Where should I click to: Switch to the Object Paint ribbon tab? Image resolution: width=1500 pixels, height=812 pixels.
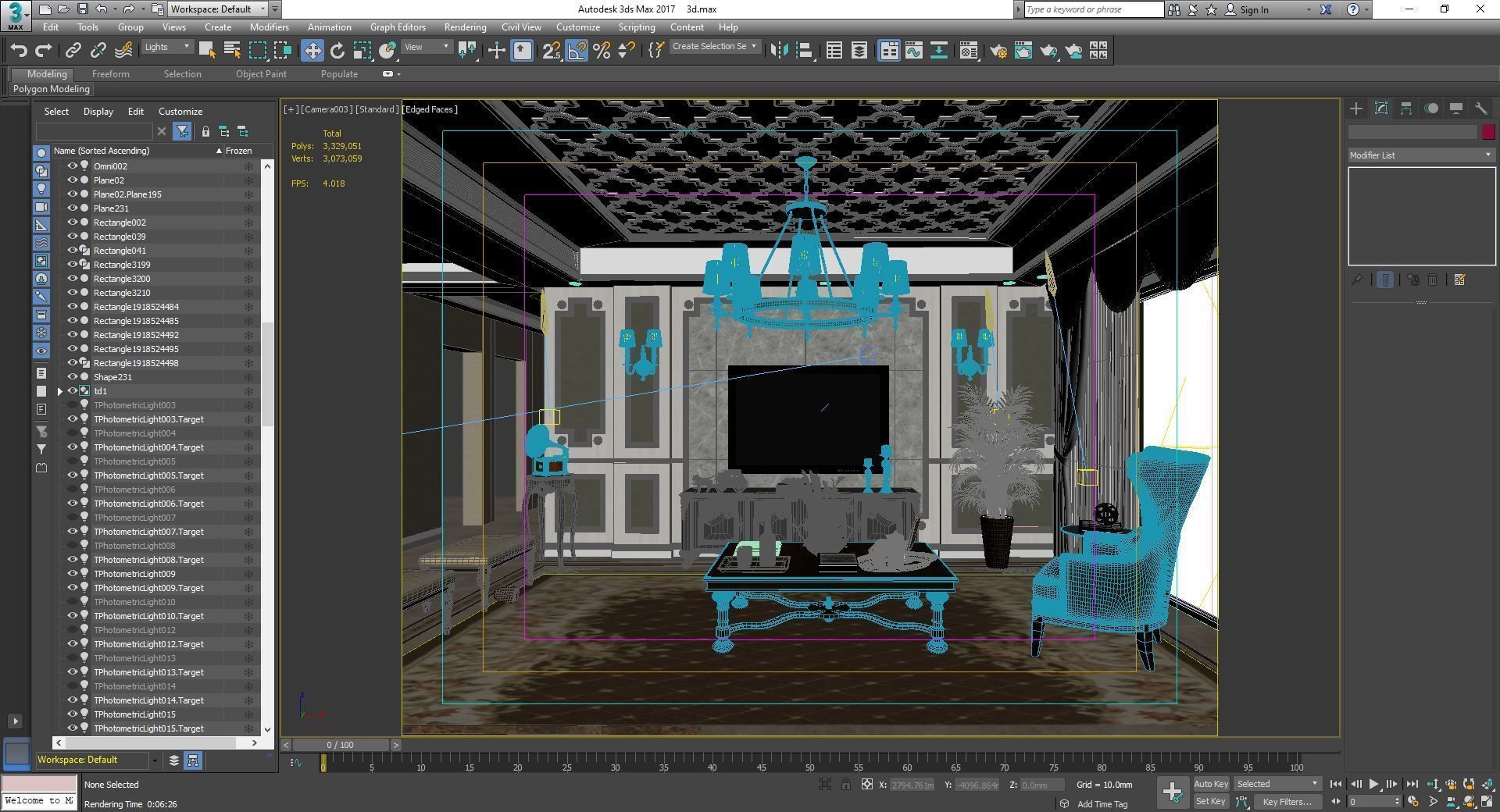(261, 74)
